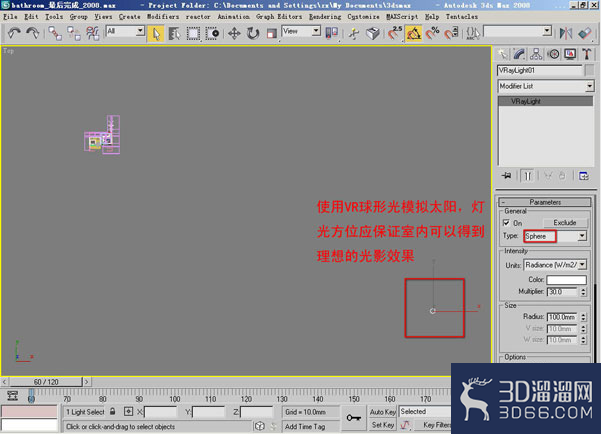The width and height of the screenshot is (601, 434).
Task: Click Pin Stack icon
Action: click(x=506, y=176)
